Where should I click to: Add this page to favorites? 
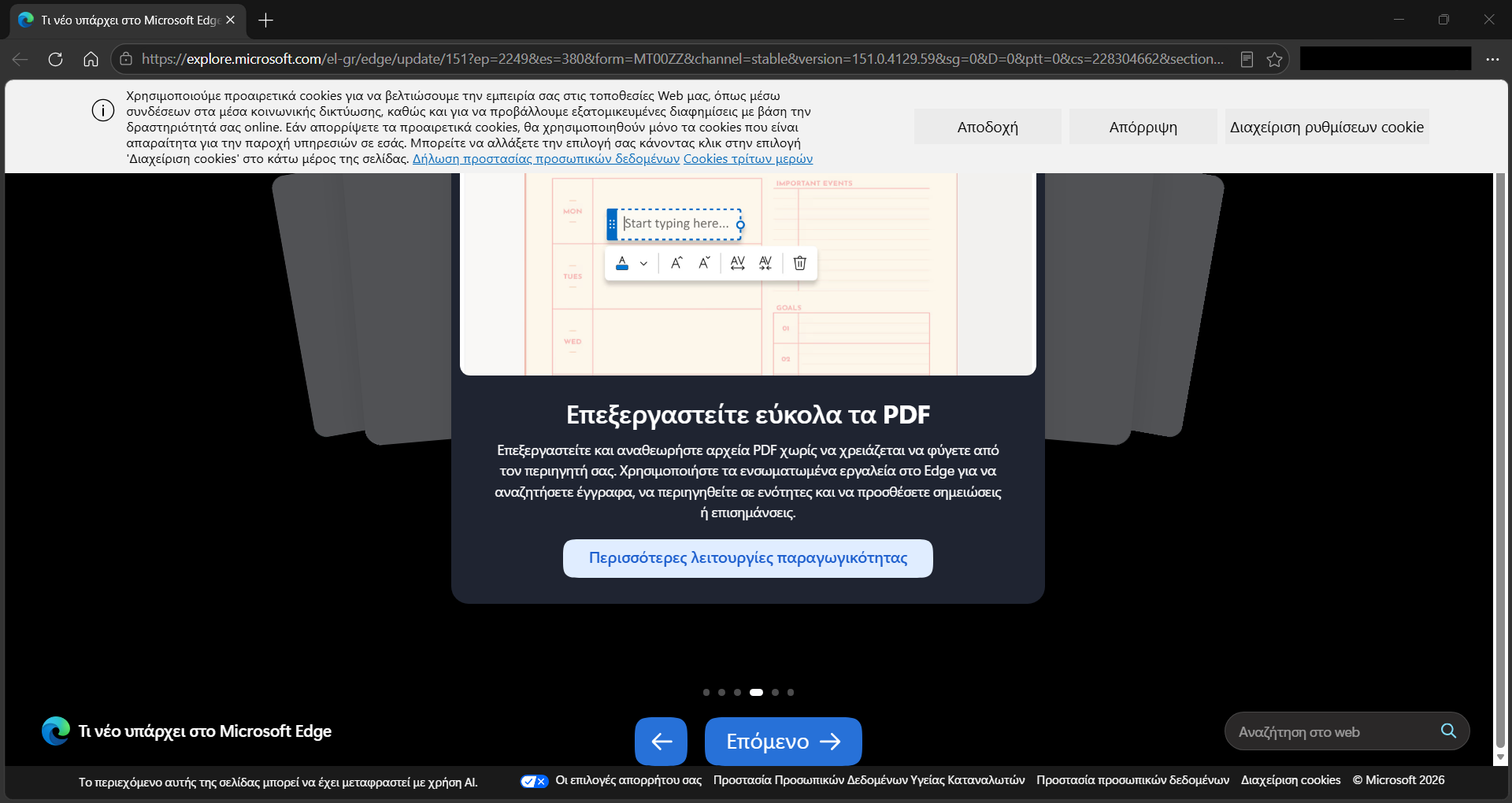pyautogui.click(x=1274, y=59)
